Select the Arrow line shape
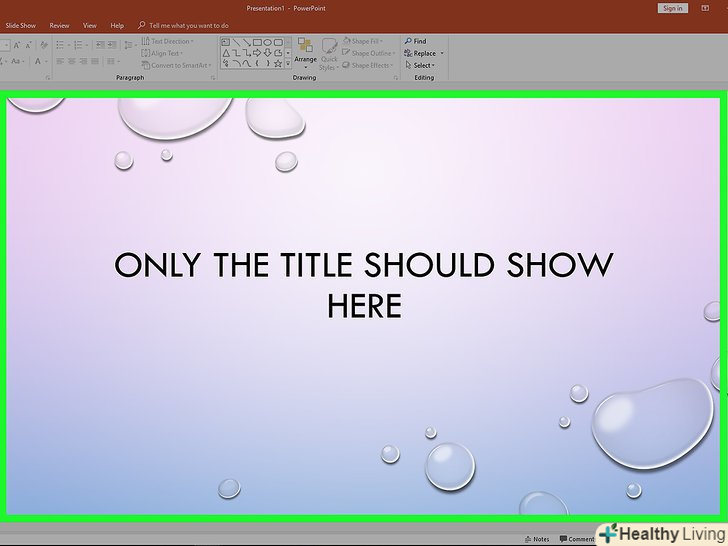Image resolution: width=728 pixels, height=546 pixels. tap(247, 42)
